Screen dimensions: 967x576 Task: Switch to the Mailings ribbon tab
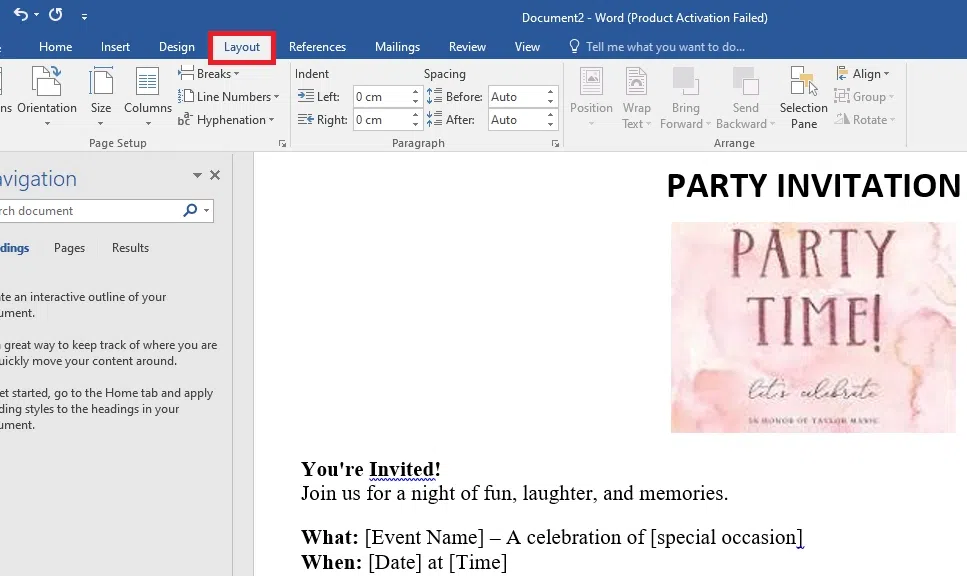(397, 46)
